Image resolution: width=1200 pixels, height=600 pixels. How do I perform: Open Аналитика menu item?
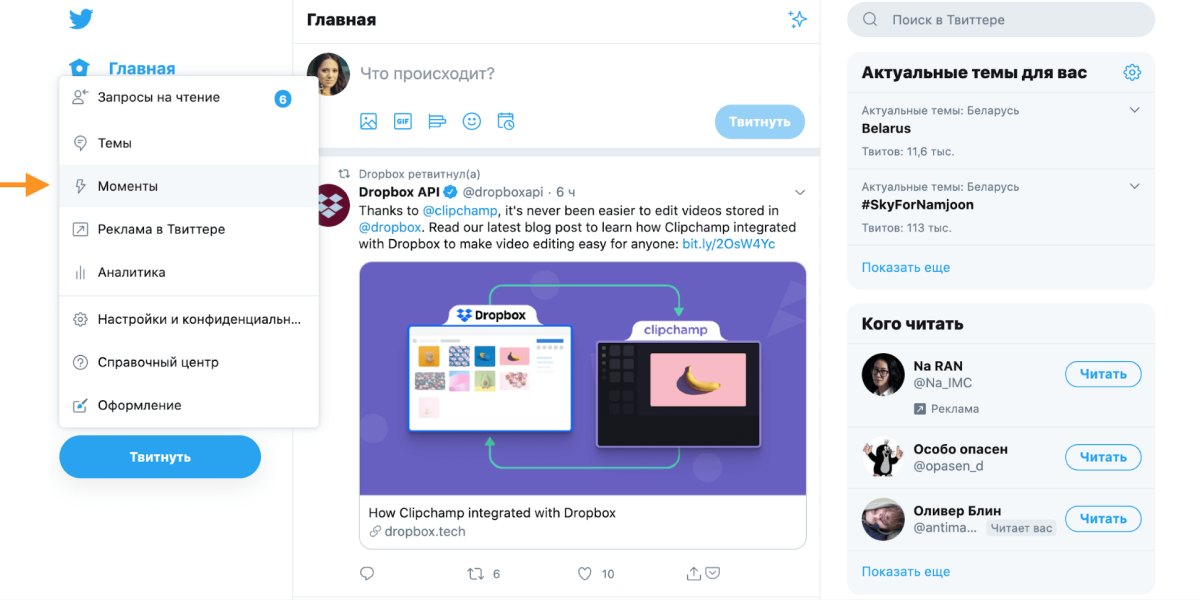click(x=131, y=272)
